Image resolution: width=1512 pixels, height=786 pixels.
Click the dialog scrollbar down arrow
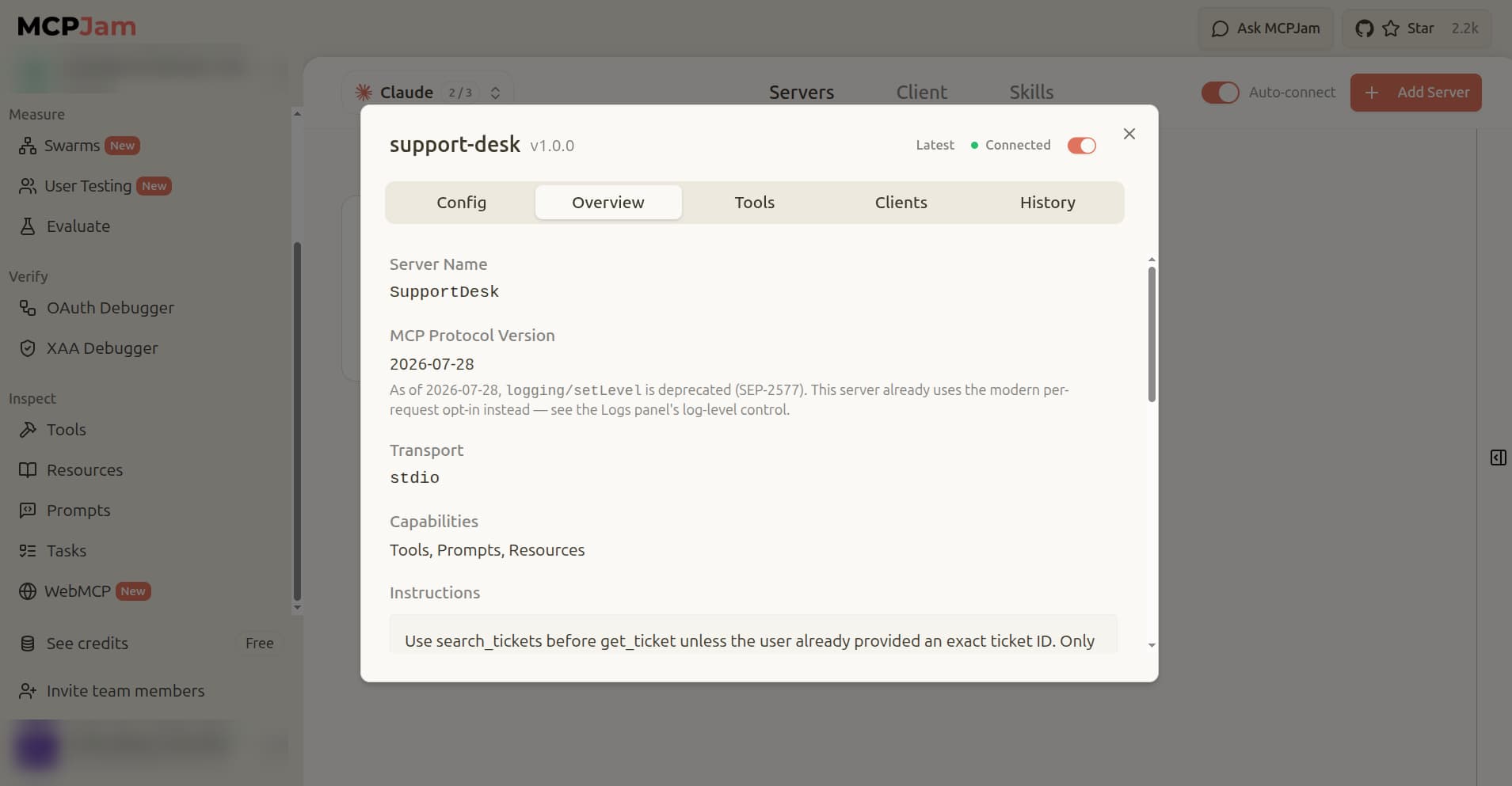pos(1152,646)
